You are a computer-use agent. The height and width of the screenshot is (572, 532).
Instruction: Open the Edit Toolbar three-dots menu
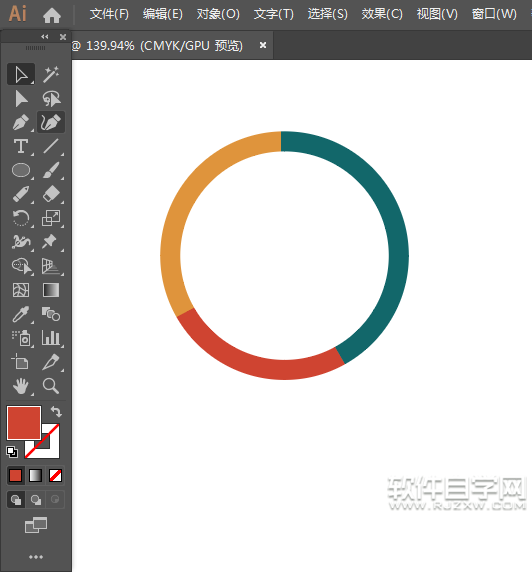(36, 557)
